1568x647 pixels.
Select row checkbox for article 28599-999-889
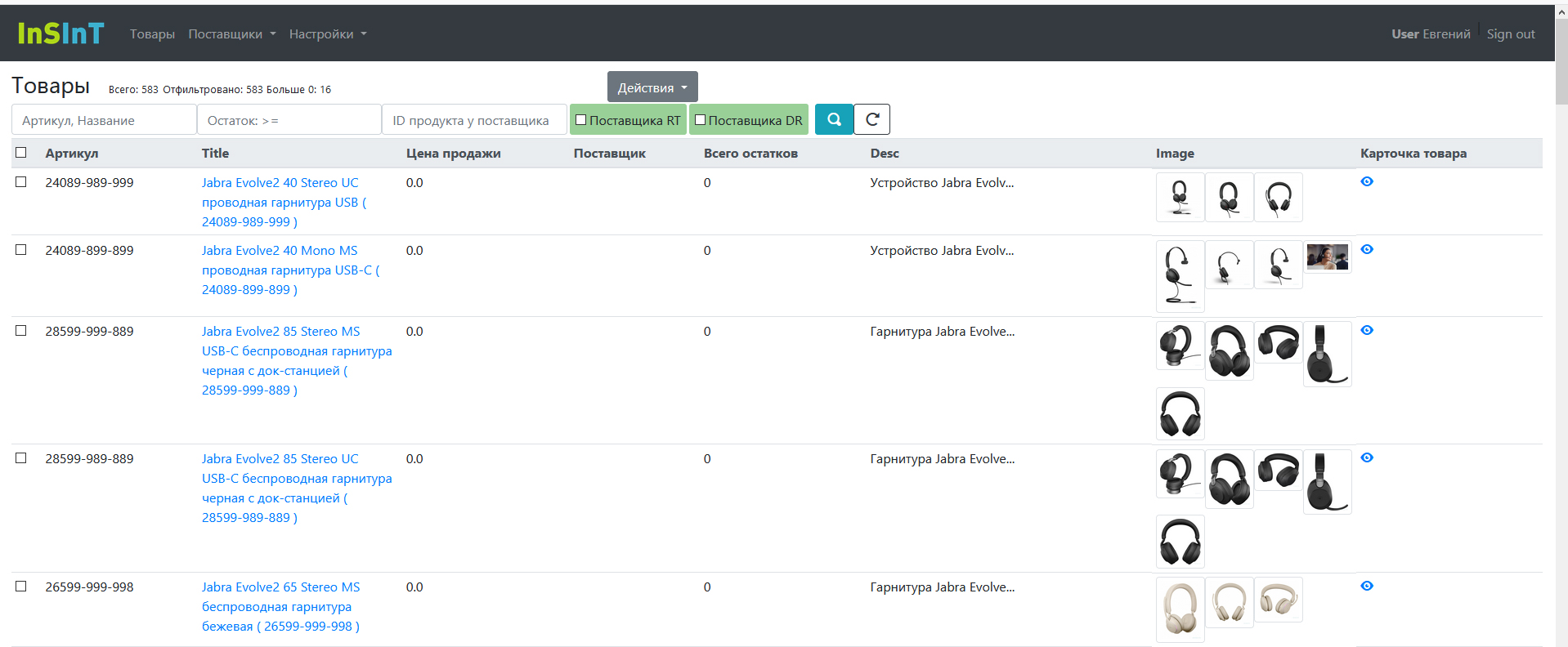21,331
